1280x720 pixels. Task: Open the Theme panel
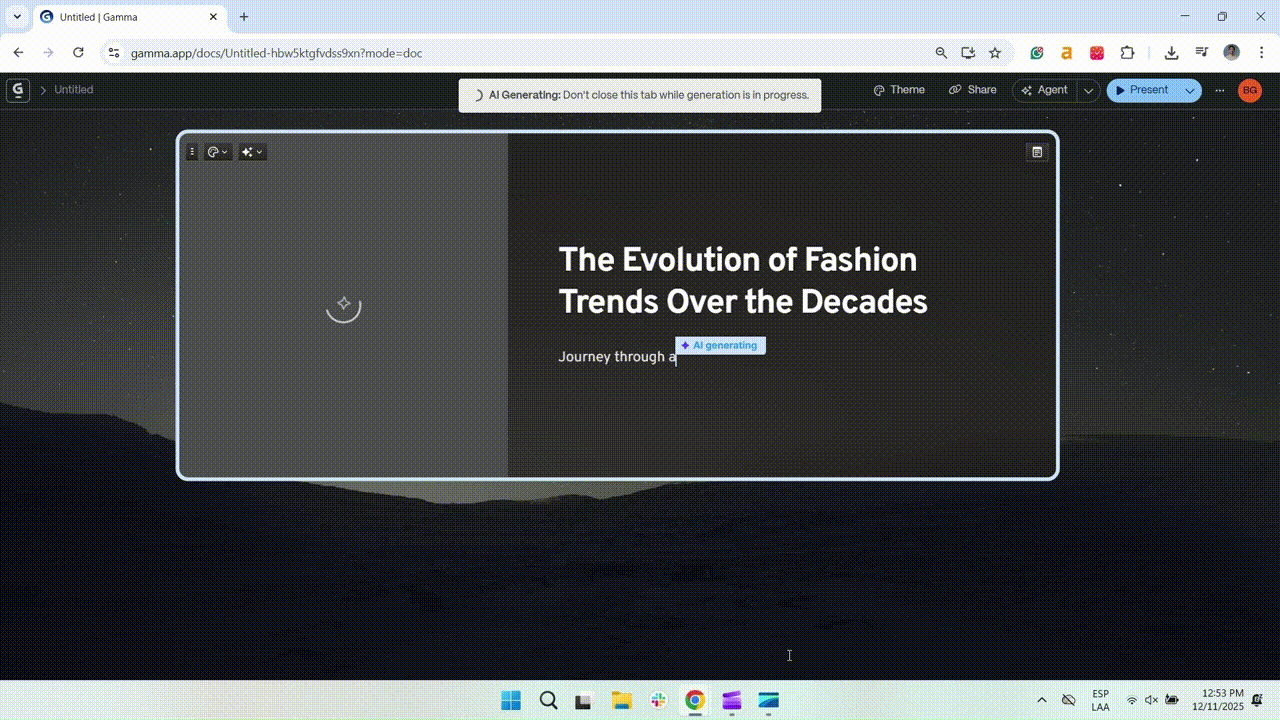(899, 90)
